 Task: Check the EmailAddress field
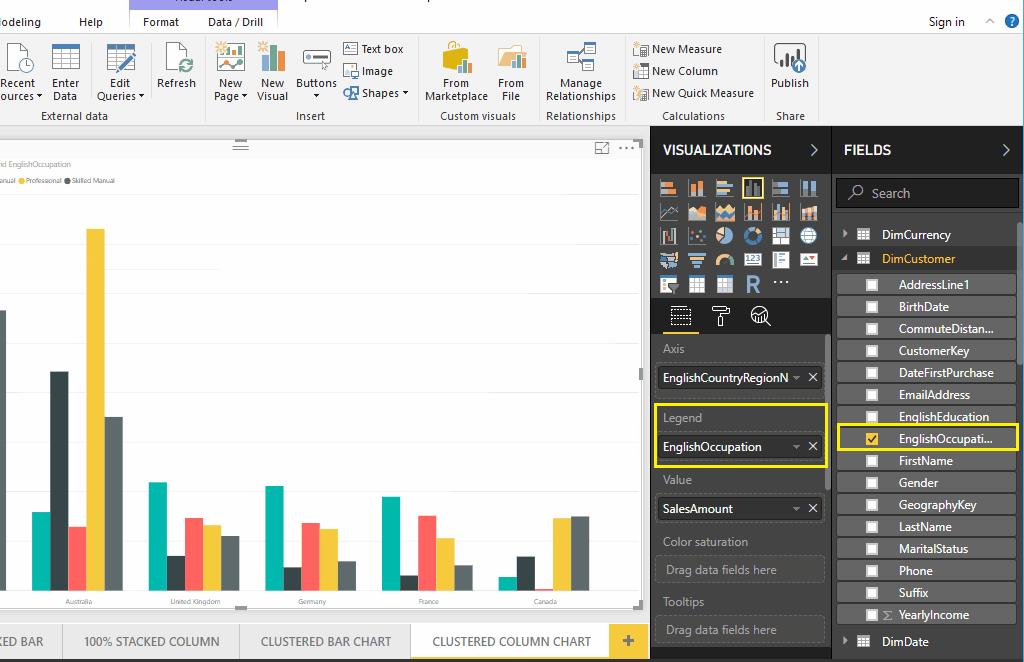[x=871, y=395]
